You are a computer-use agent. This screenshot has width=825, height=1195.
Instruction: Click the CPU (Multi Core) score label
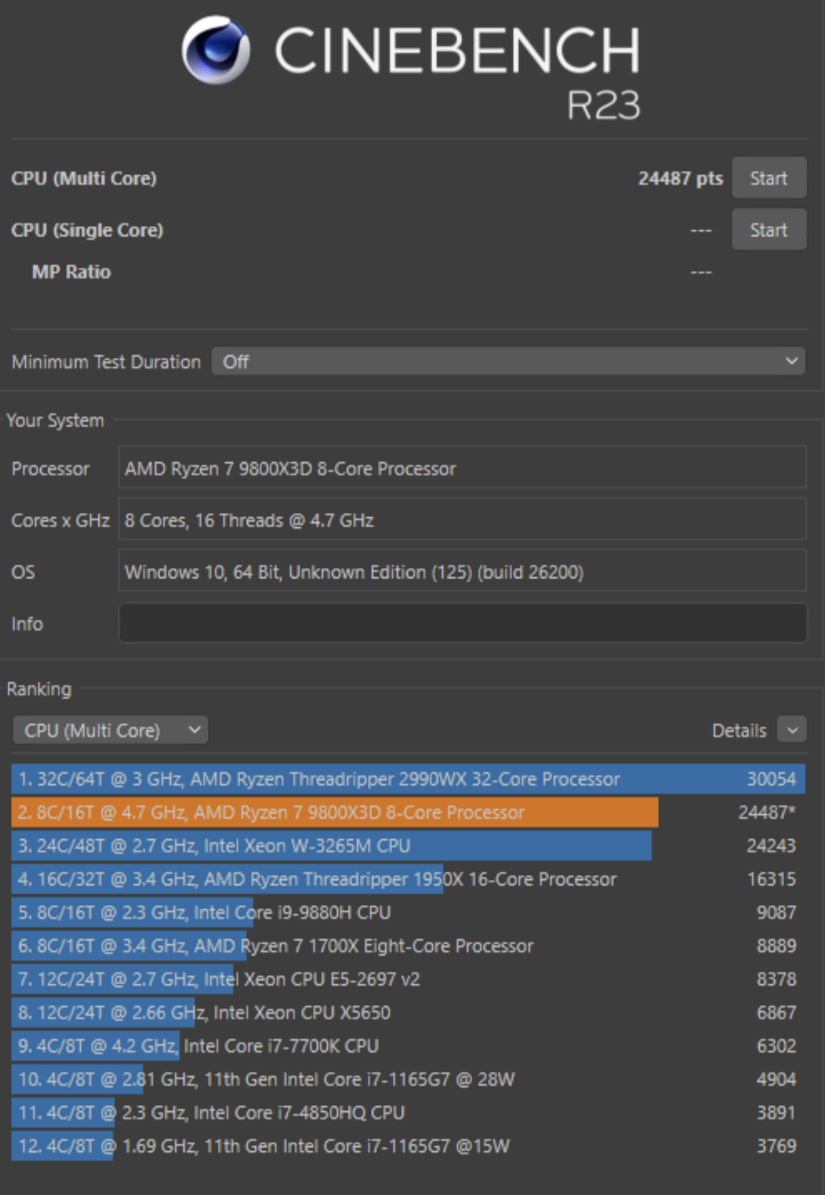tap(84, 178)
